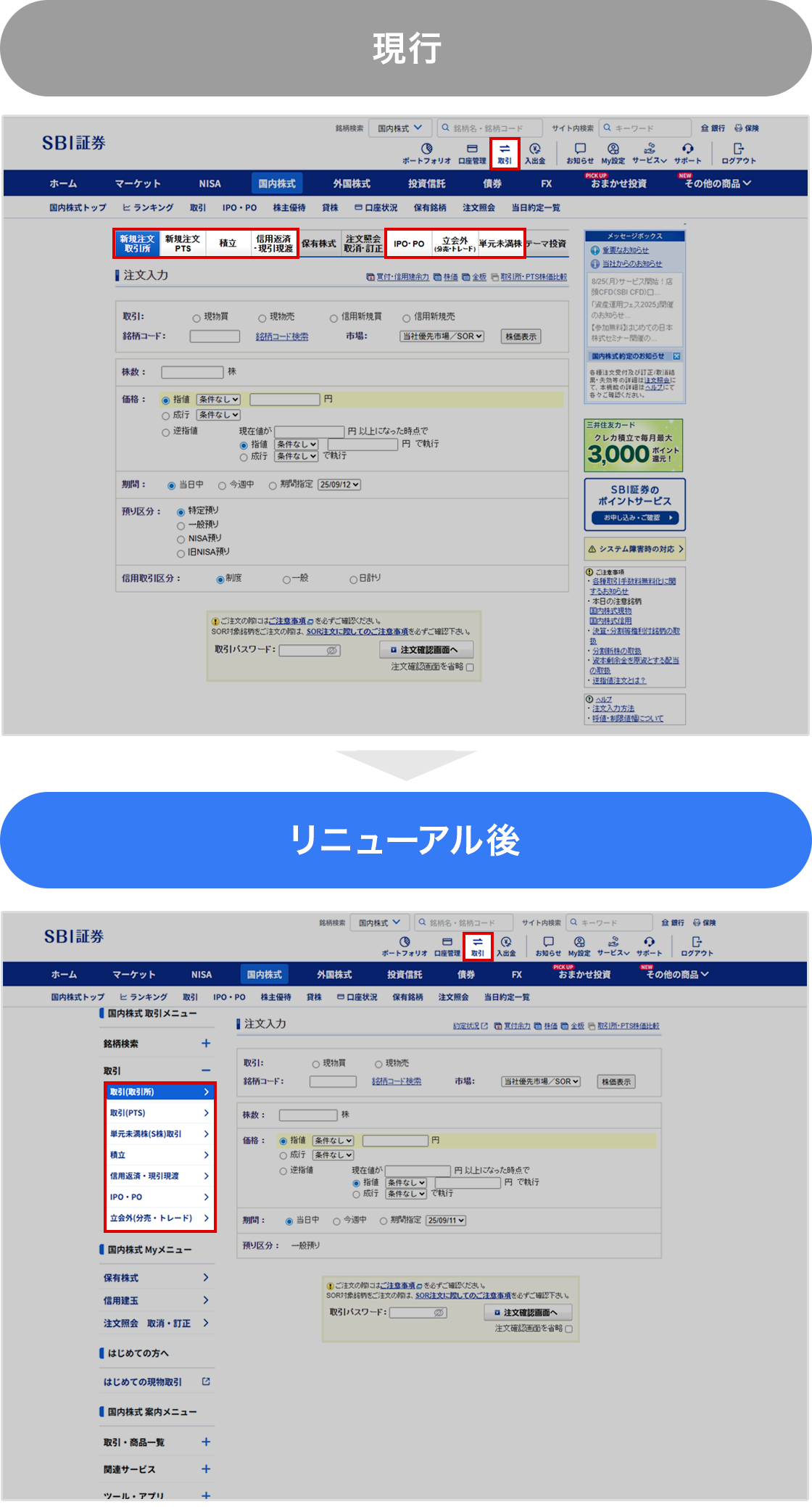Open 取引(PTS) sidebar menu item
Image resolution: width=812 pixels, height=1507 pixels.
[160, 1112]
